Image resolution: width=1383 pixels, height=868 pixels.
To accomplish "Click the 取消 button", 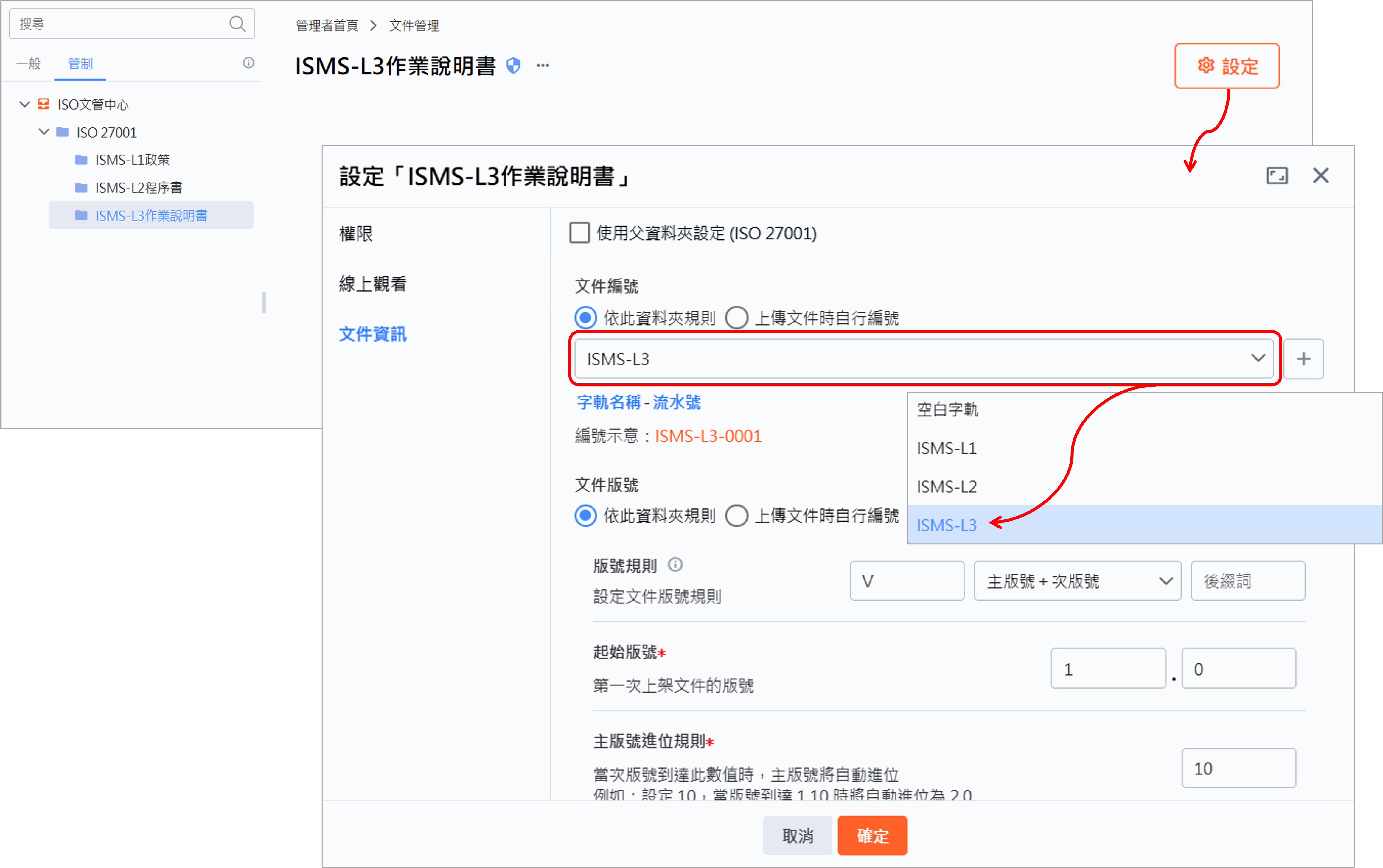I will pyautogui.click(x=798, y=836).
